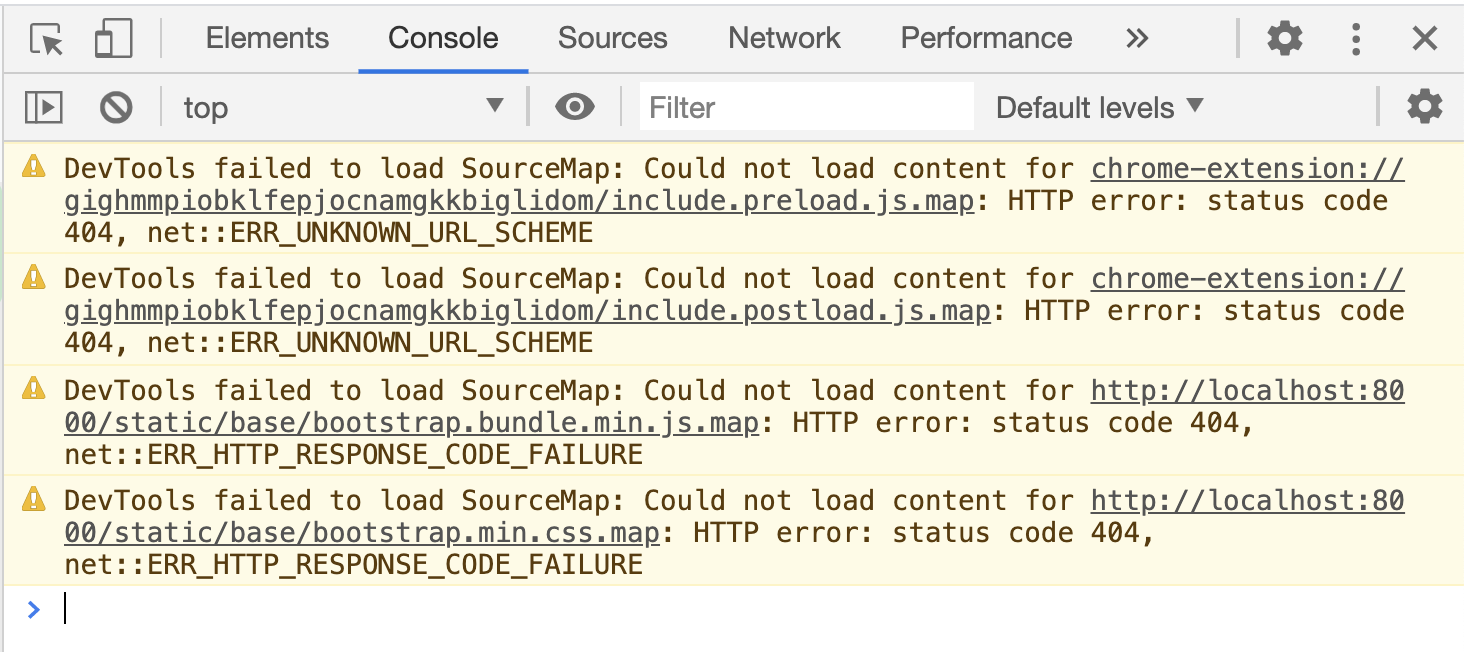Screen dimensions: 1464x652
Task: Open the Default levels filter dropdown
Action: tap(1098, 107)
